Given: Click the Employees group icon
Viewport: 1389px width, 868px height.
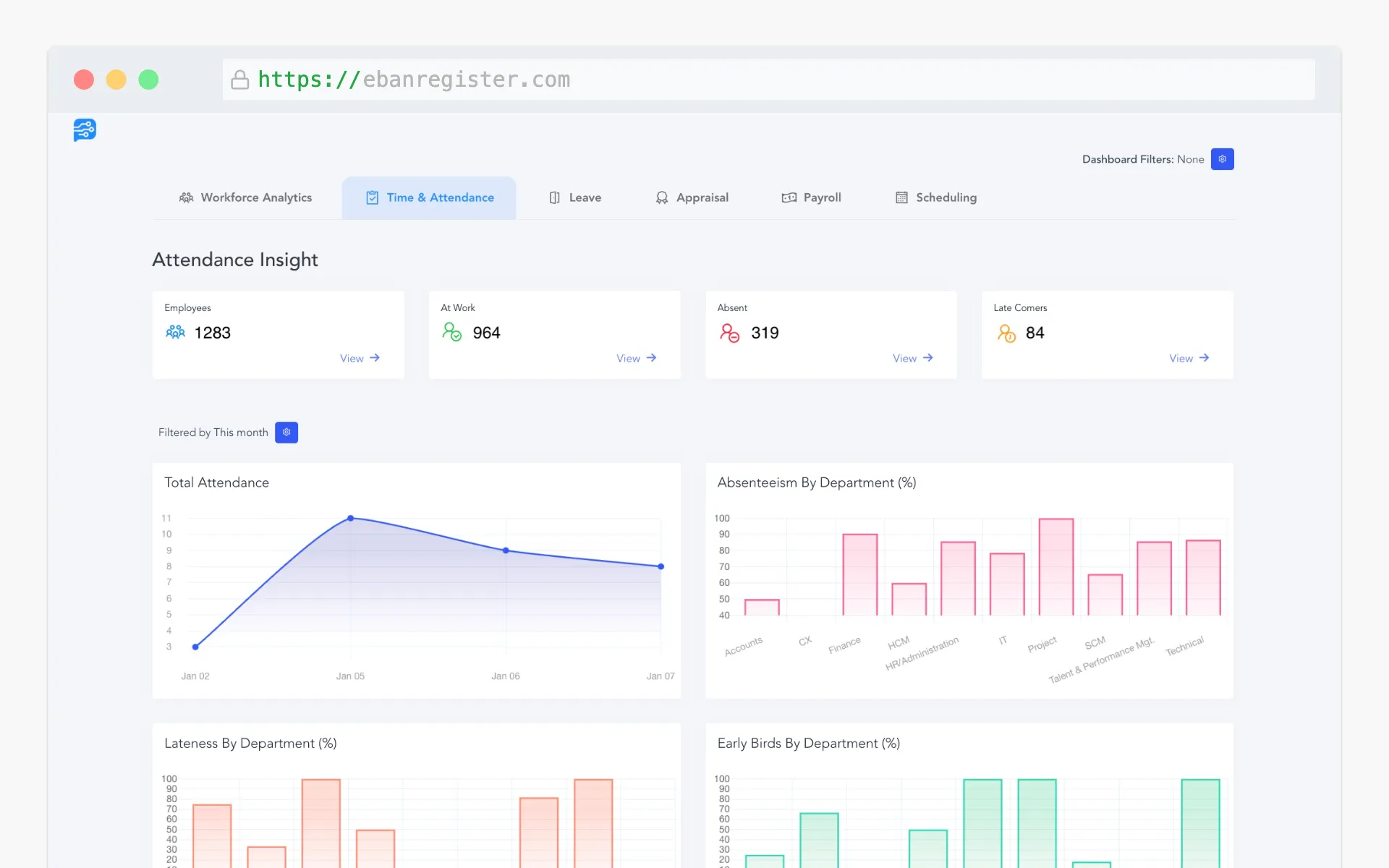Looking at the screenshot, I should click(x=174, y=333).
